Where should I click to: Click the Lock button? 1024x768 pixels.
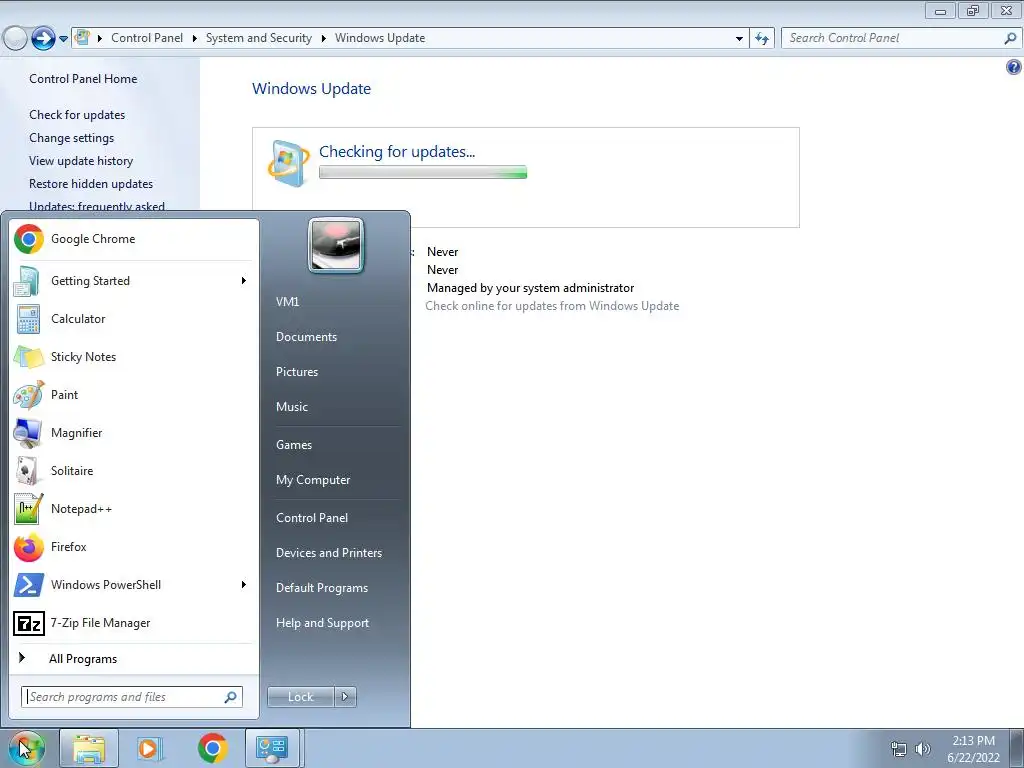300,697
